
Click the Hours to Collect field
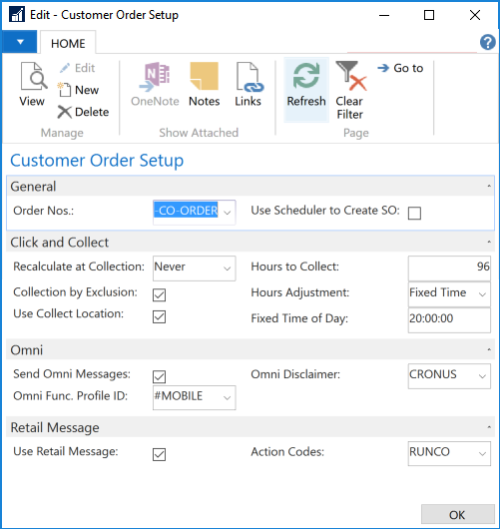click(x=449, y=268)
